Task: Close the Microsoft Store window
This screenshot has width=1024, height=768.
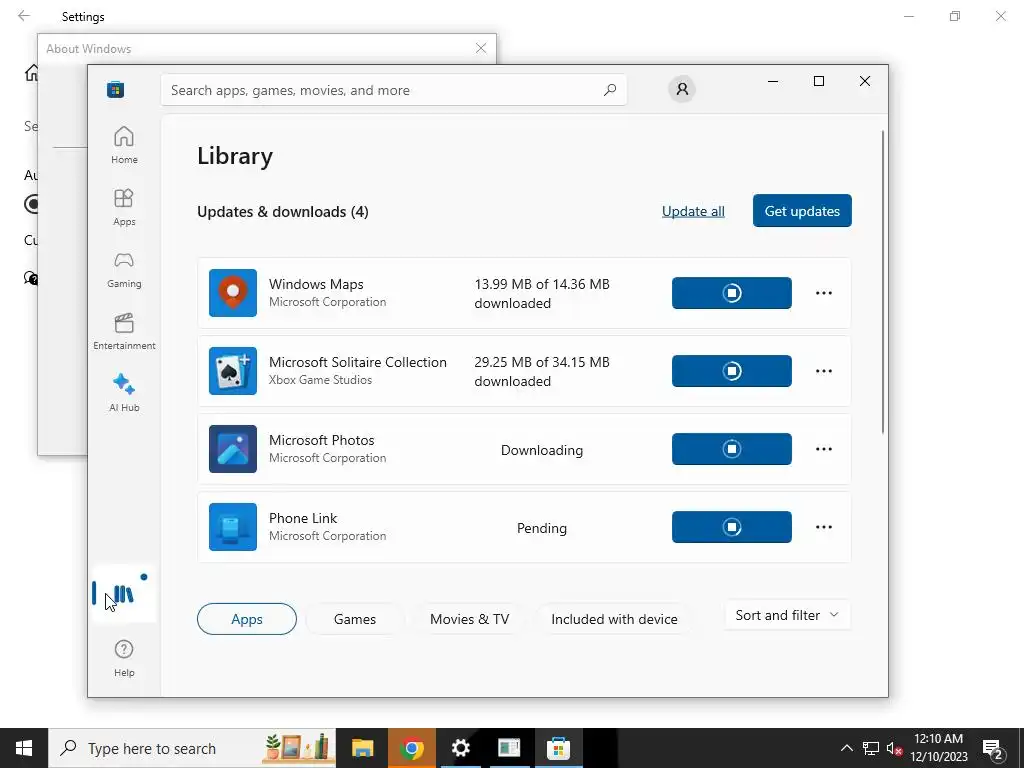Action: [x=865, y=81]
